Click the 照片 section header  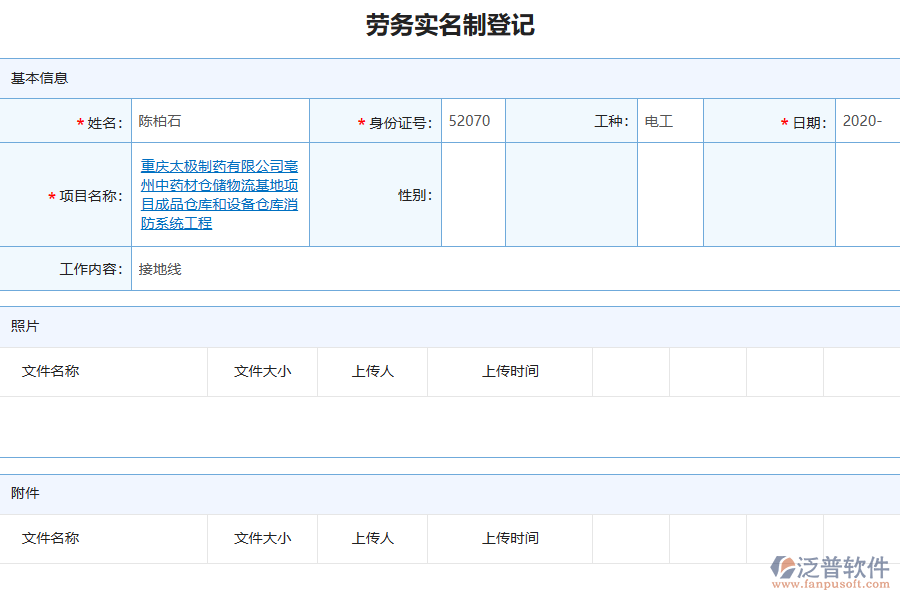click(x=23, y=326)
